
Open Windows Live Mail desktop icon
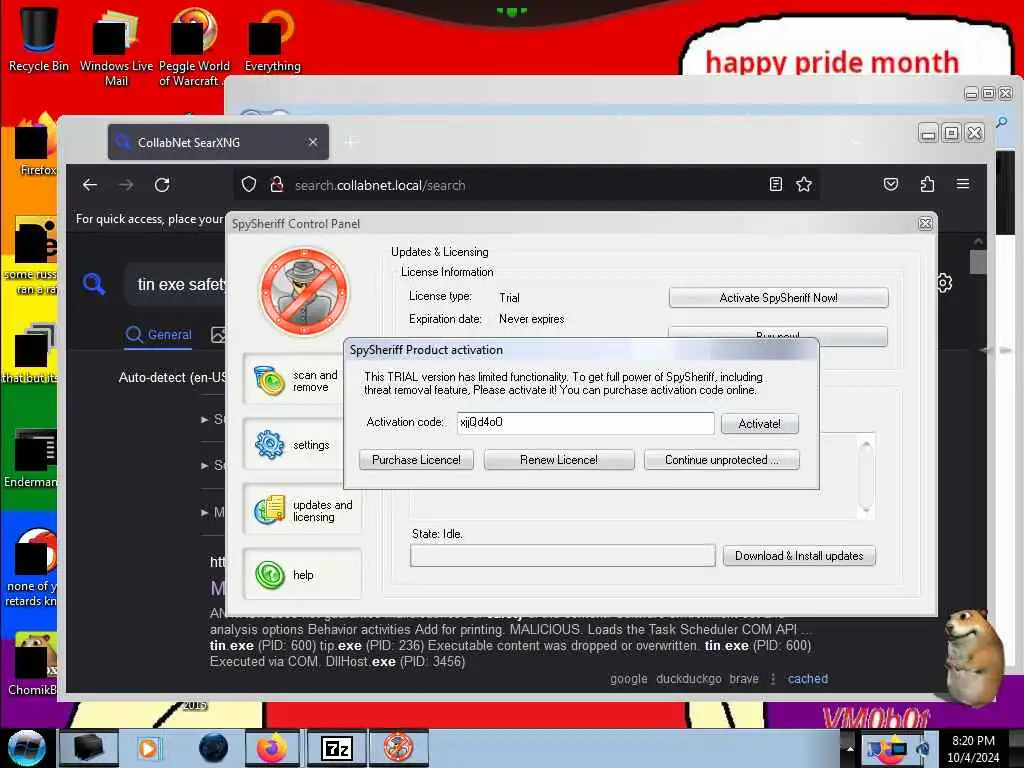[x=116, y=47]
